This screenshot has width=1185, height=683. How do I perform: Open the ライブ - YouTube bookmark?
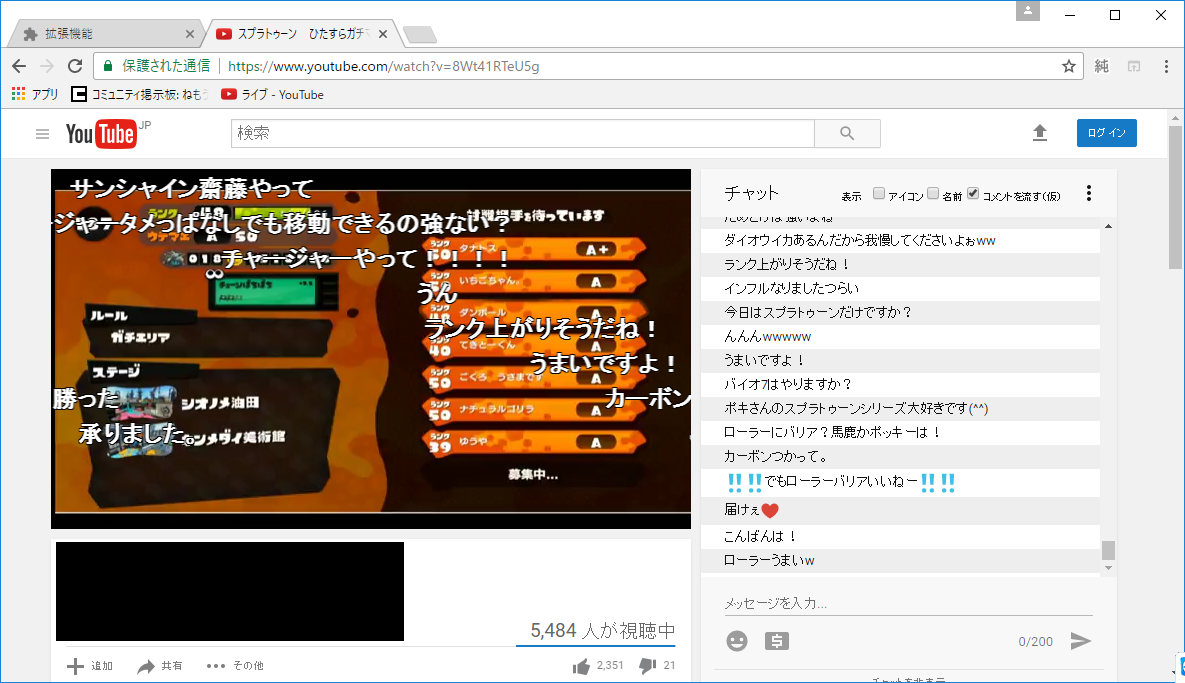click(x=272, y=94)
